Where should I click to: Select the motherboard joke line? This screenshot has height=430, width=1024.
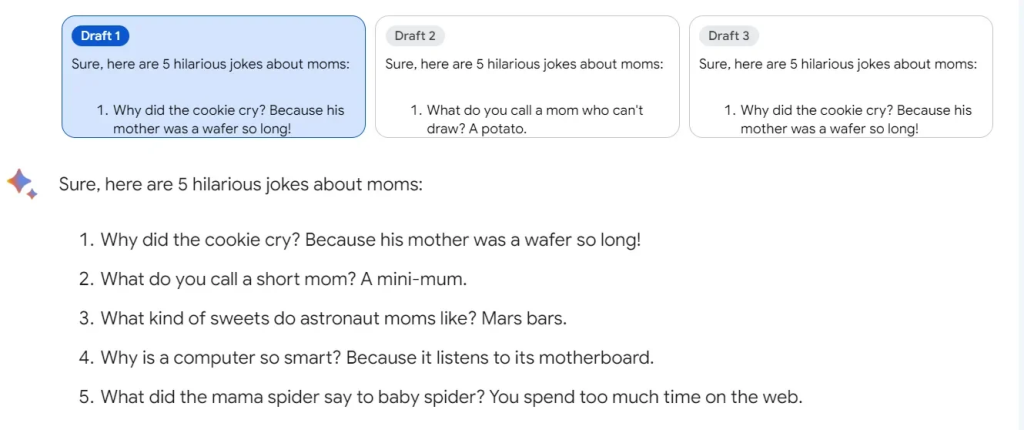click(377, 357)
